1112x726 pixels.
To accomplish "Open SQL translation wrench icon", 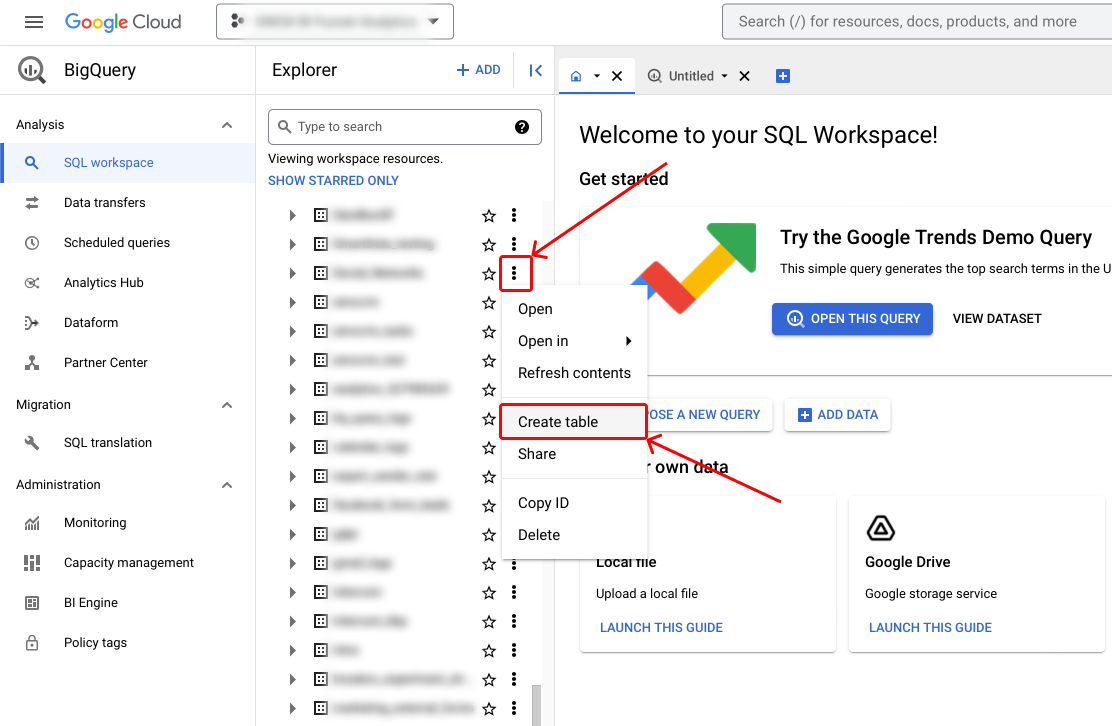I will pos(32,442).
